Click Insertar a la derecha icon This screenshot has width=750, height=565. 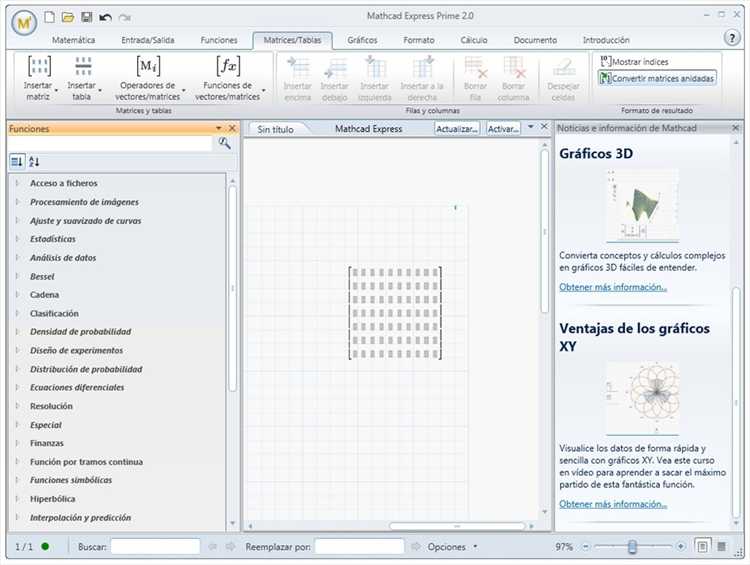pyautogui.click(x=423, y=67)
